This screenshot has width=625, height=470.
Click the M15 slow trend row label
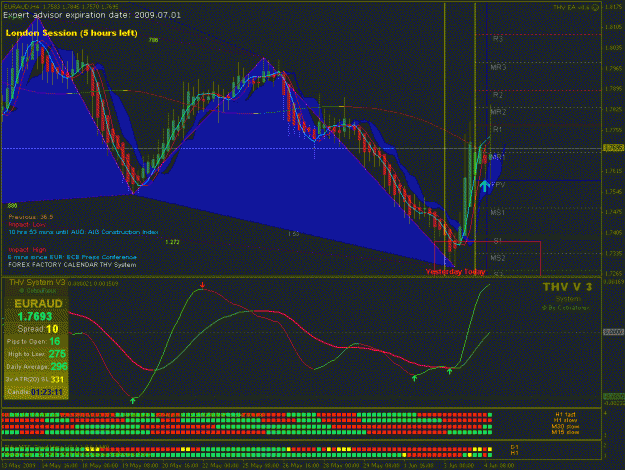coord(565,432)
